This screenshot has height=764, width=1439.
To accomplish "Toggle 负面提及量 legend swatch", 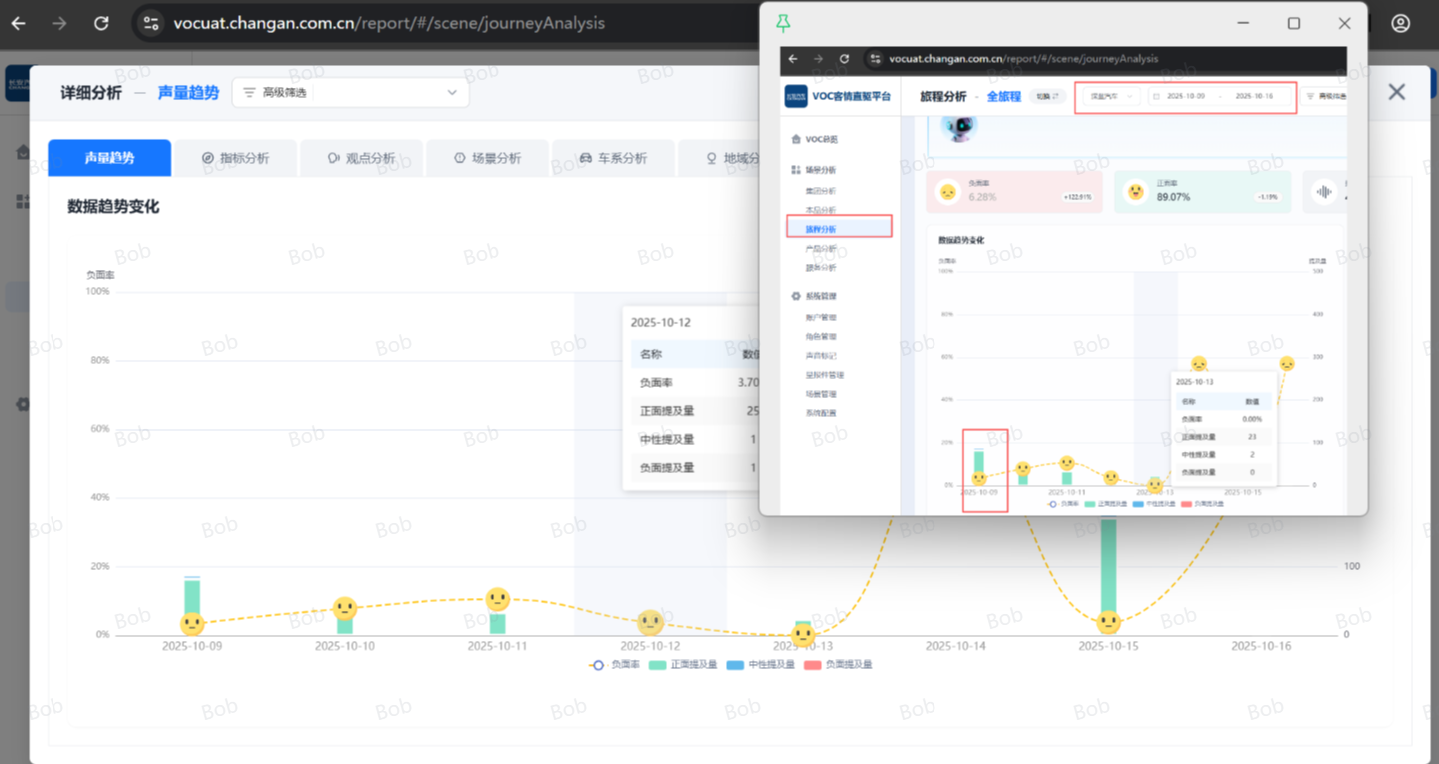I will (812, 665).
